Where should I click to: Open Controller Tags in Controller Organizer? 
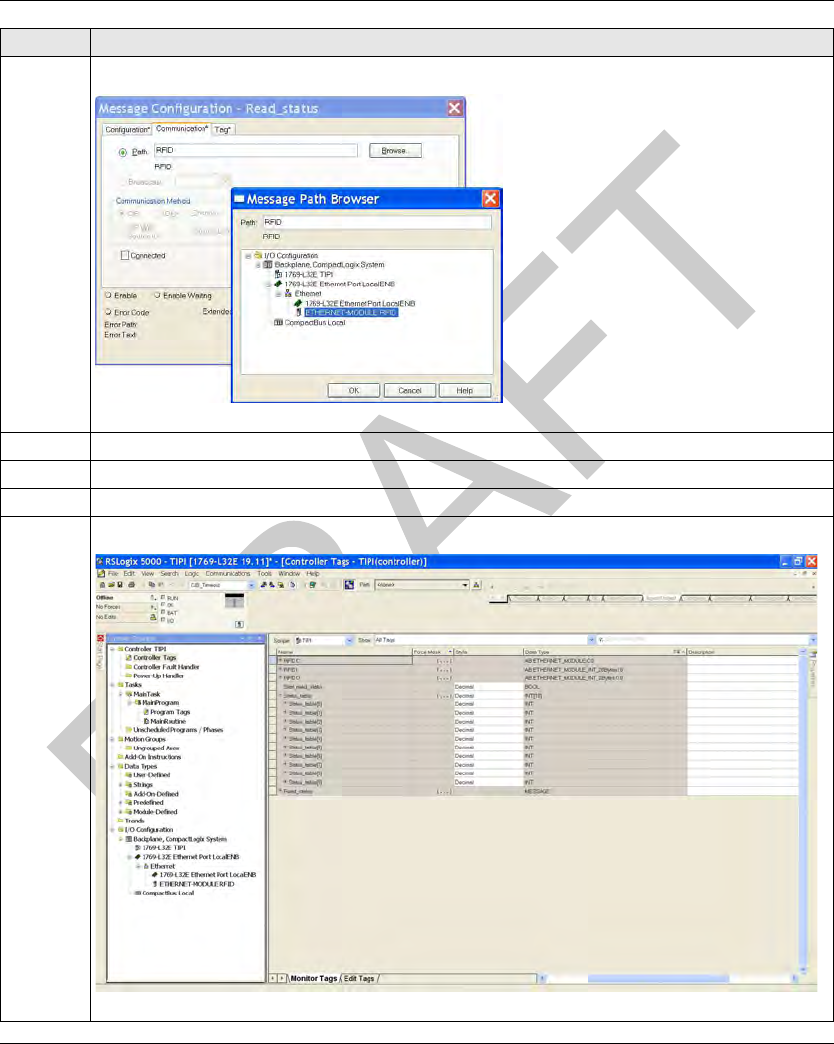(154, 658)
